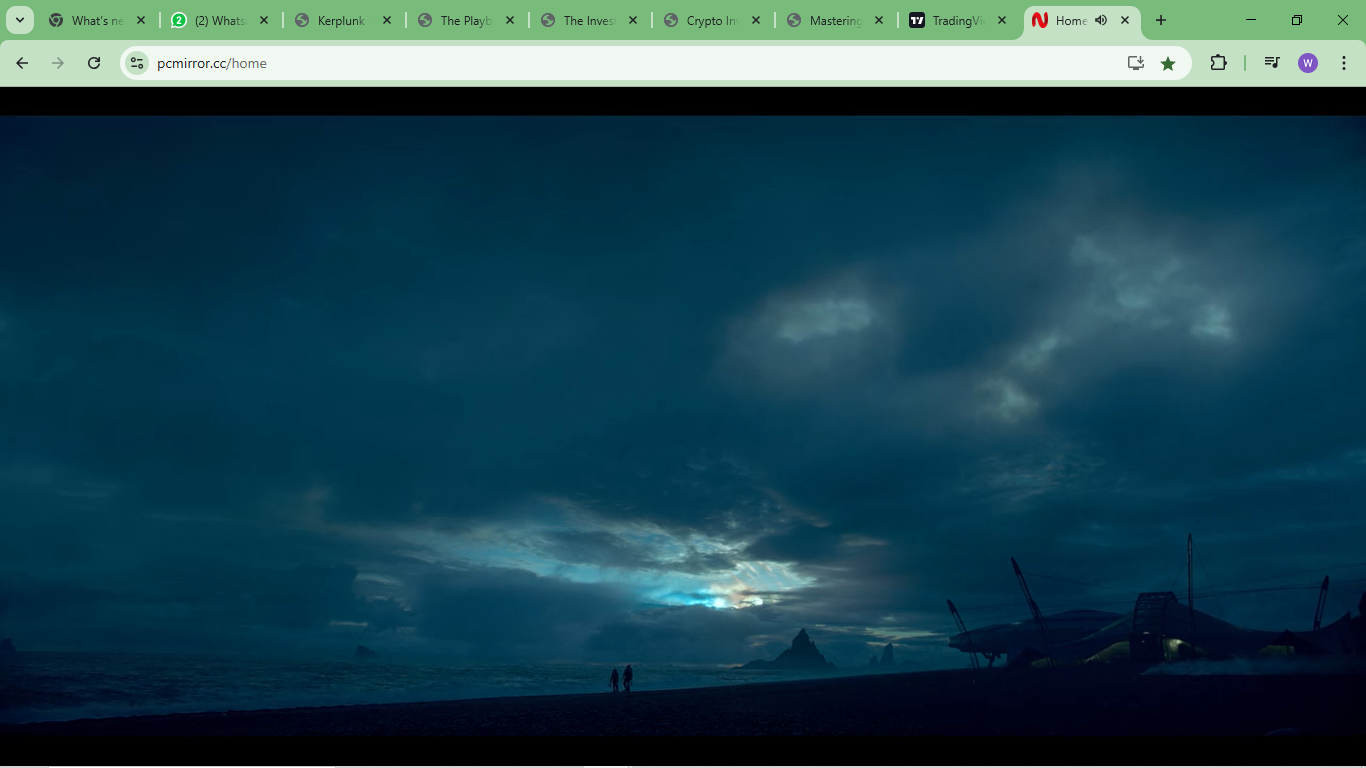Open Chrome three-dot menu
The width and height of the screenshot is (1366, 768).
1344,63
